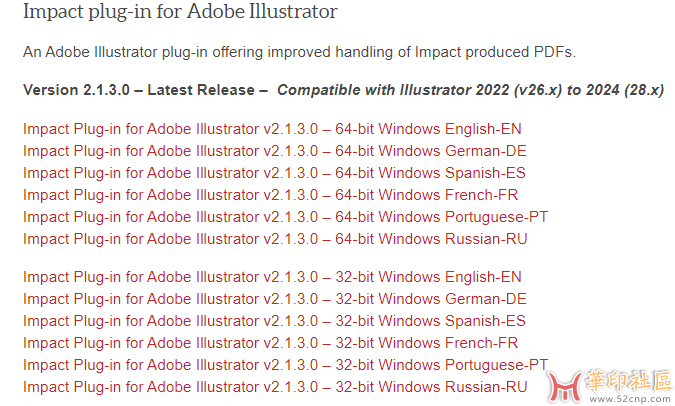This screenshot has width=675, height=406.
Task: Open the 64-bit Windows Portuguese-PT download link
Action: point(285,217)
